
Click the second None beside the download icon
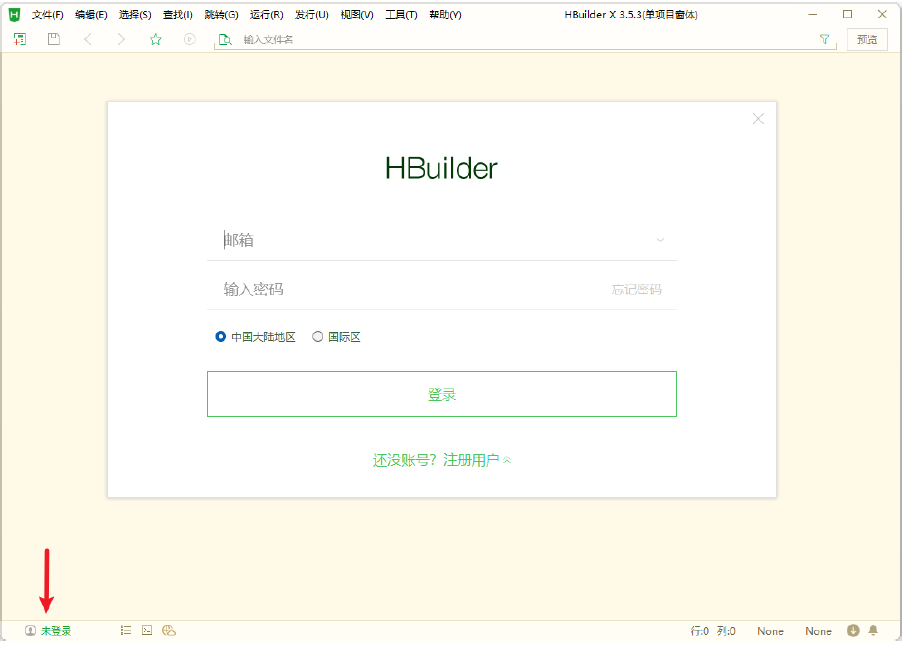click(818, 631)
